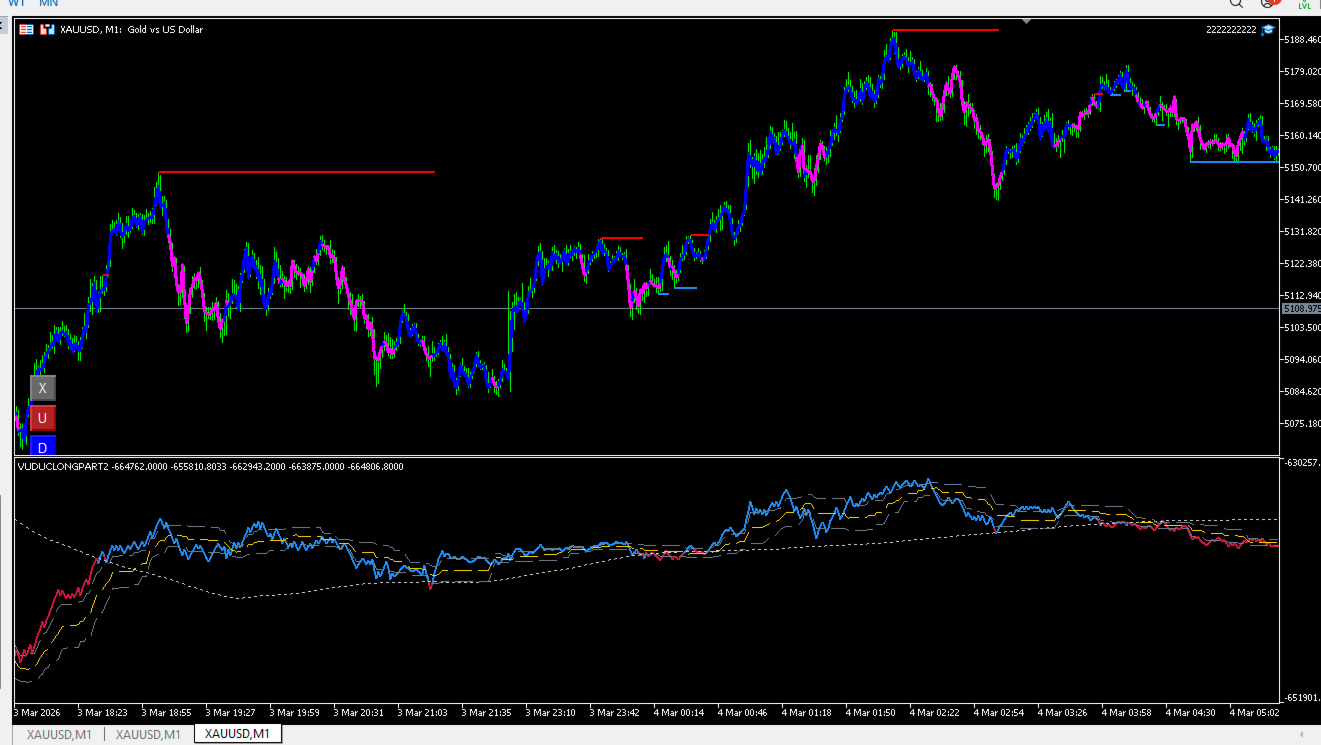Select the blue line at the chart's right edge
The height and width of the screenshot is (745, 1321).
coord(1234,161)
